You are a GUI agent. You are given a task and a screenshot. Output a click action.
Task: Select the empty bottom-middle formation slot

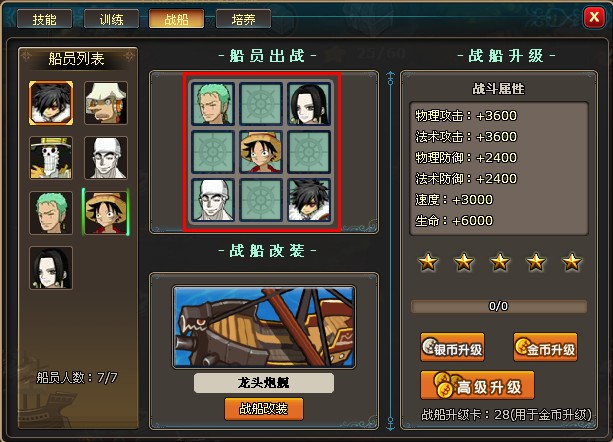pos(261,200)
